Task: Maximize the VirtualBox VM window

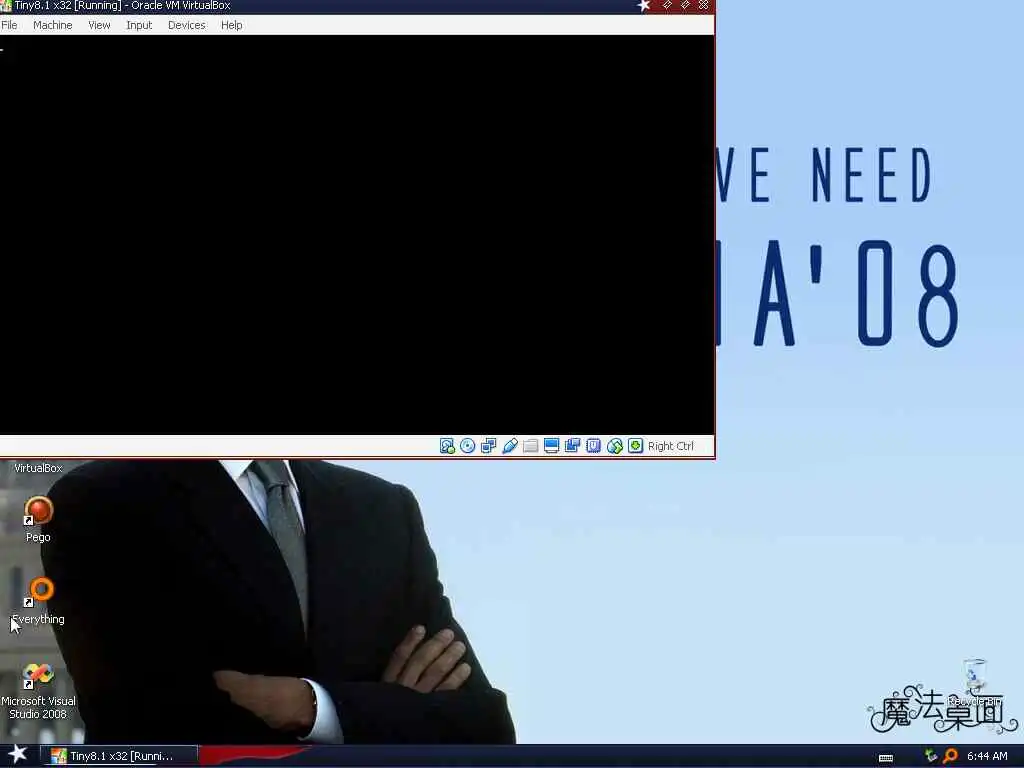Action: [685, 5]
